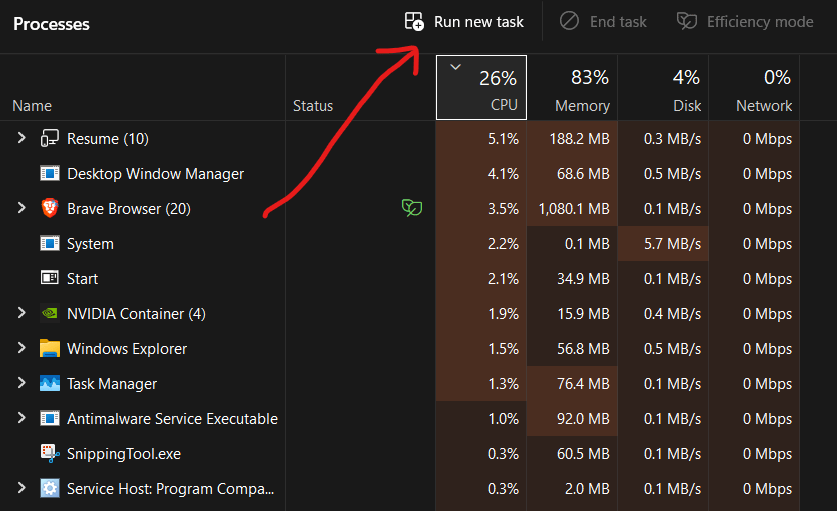The image size is (837, 511).
Task: Click Resume memory value 188.2 MB
Action: (580, 139)
